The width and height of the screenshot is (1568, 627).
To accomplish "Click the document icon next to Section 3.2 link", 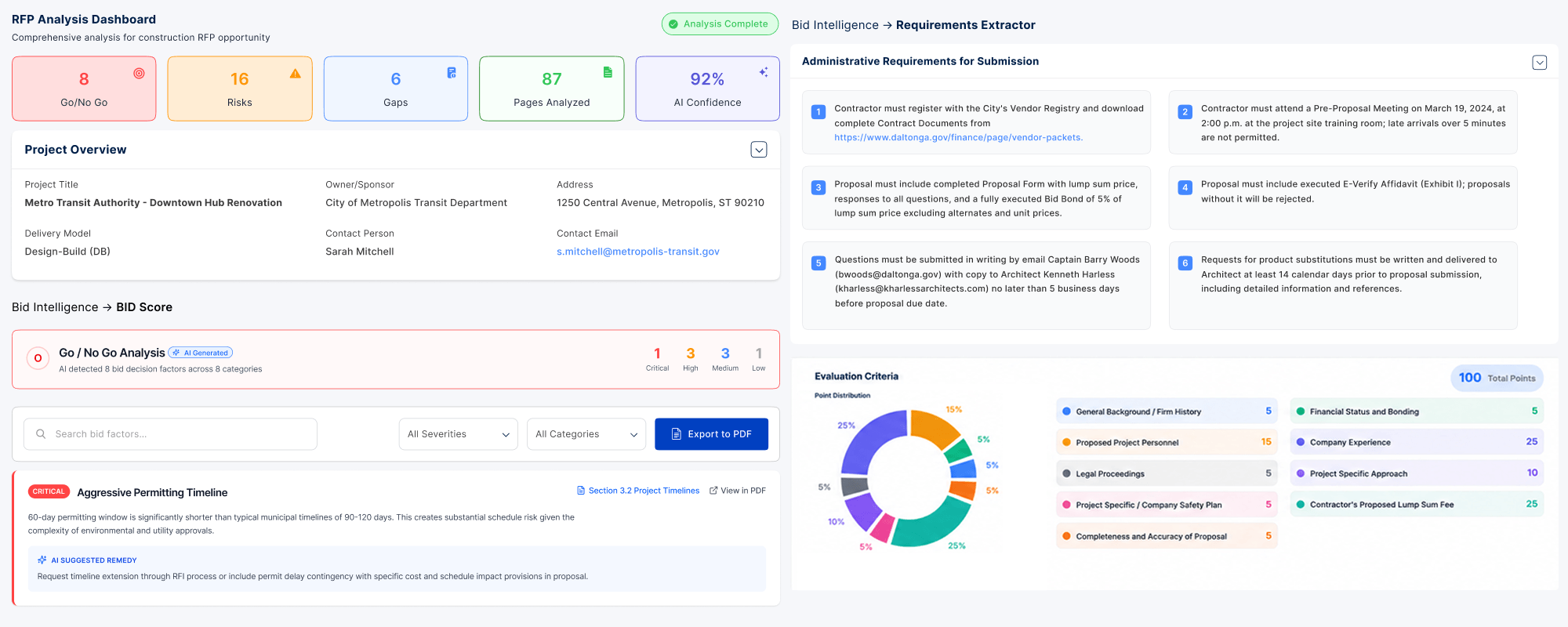I will coord(581,491).
